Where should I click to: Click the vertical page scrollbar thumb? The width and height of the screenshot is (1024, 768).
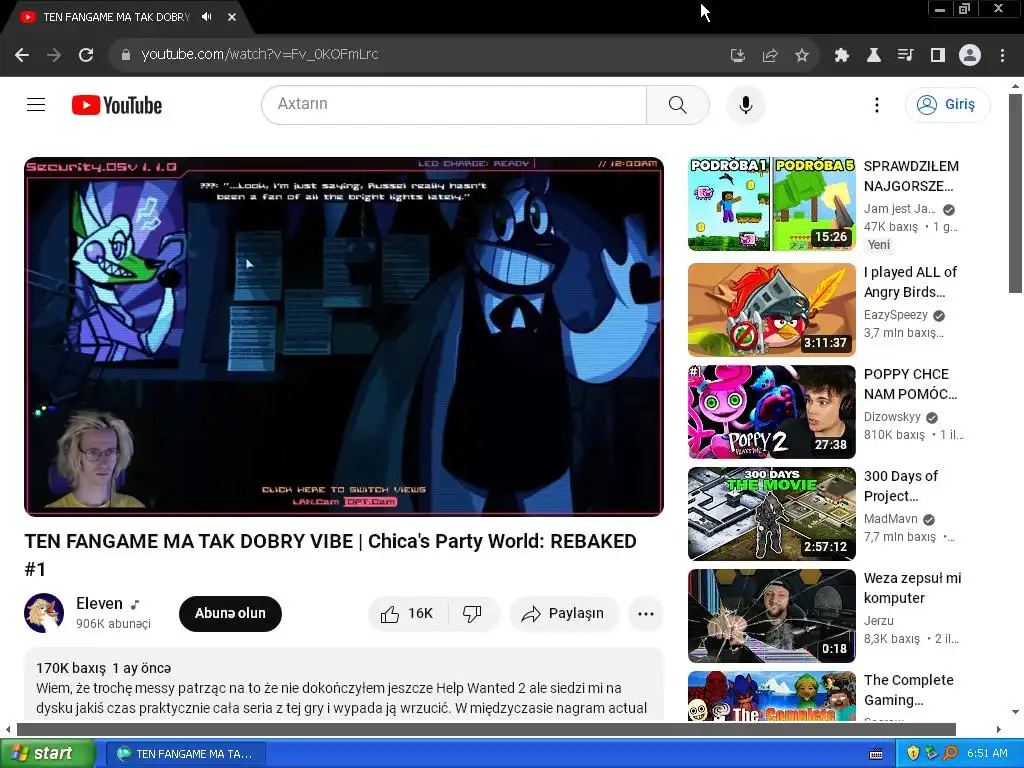1015,194
